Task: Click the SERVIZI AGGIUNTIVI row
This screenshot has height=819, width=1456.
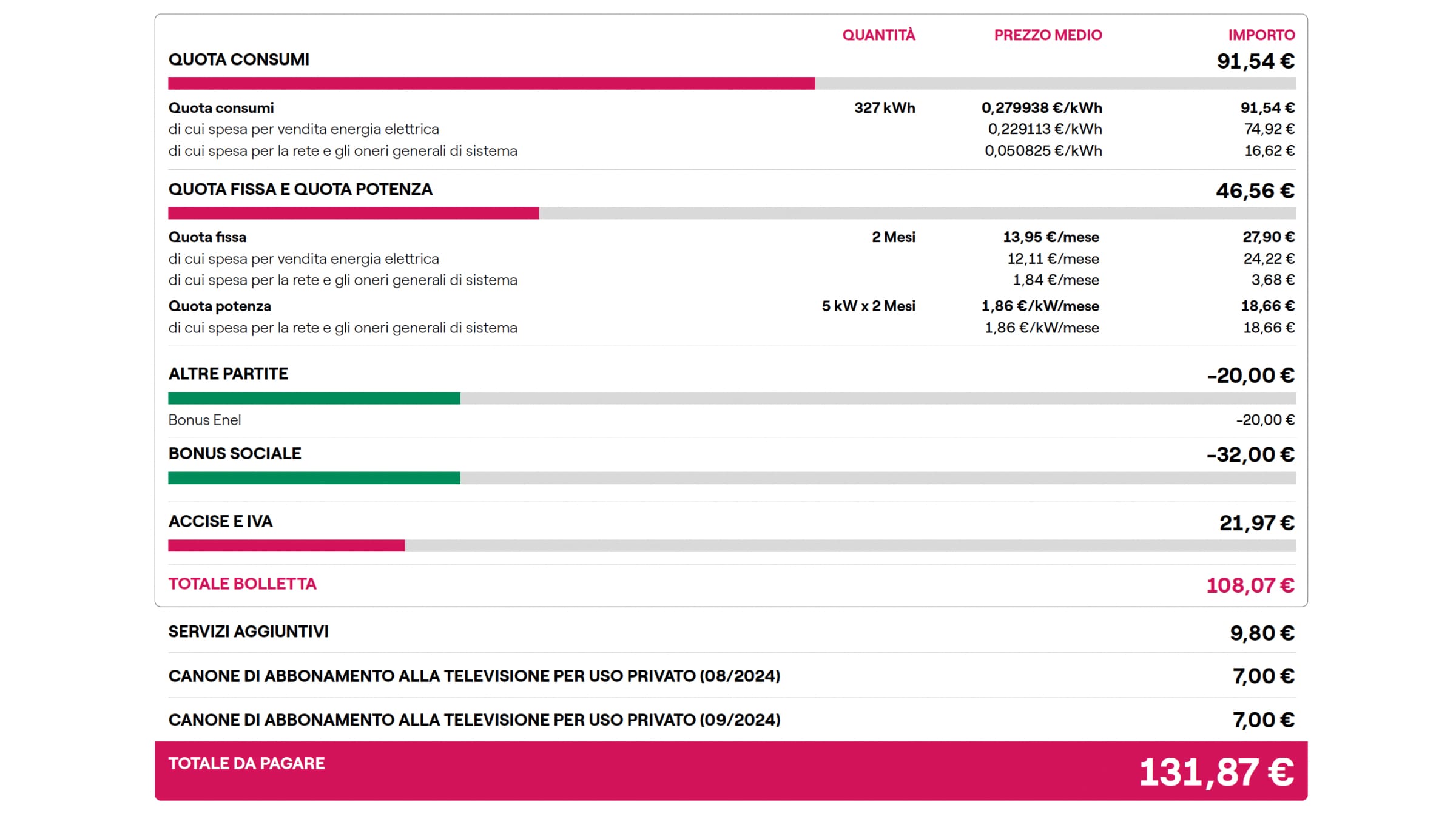Action: coord(248,632)
